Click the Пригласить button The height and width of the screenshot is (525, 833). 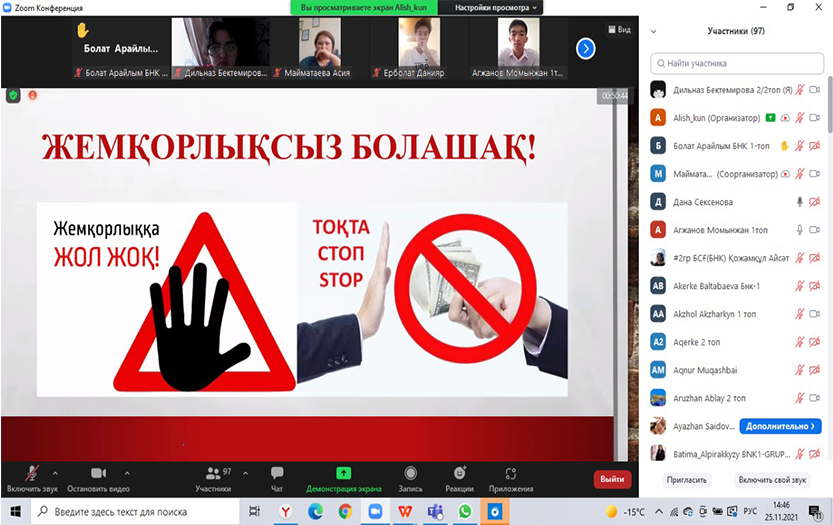coord(687,480)
